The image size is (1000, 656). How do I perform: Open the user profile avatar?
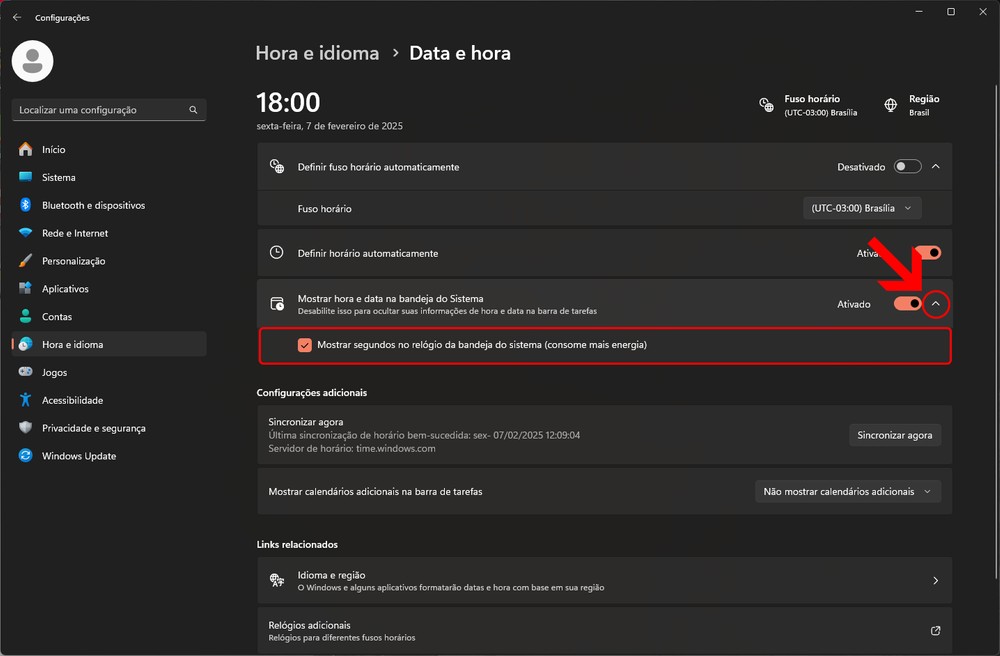click(x=31, y=62)
